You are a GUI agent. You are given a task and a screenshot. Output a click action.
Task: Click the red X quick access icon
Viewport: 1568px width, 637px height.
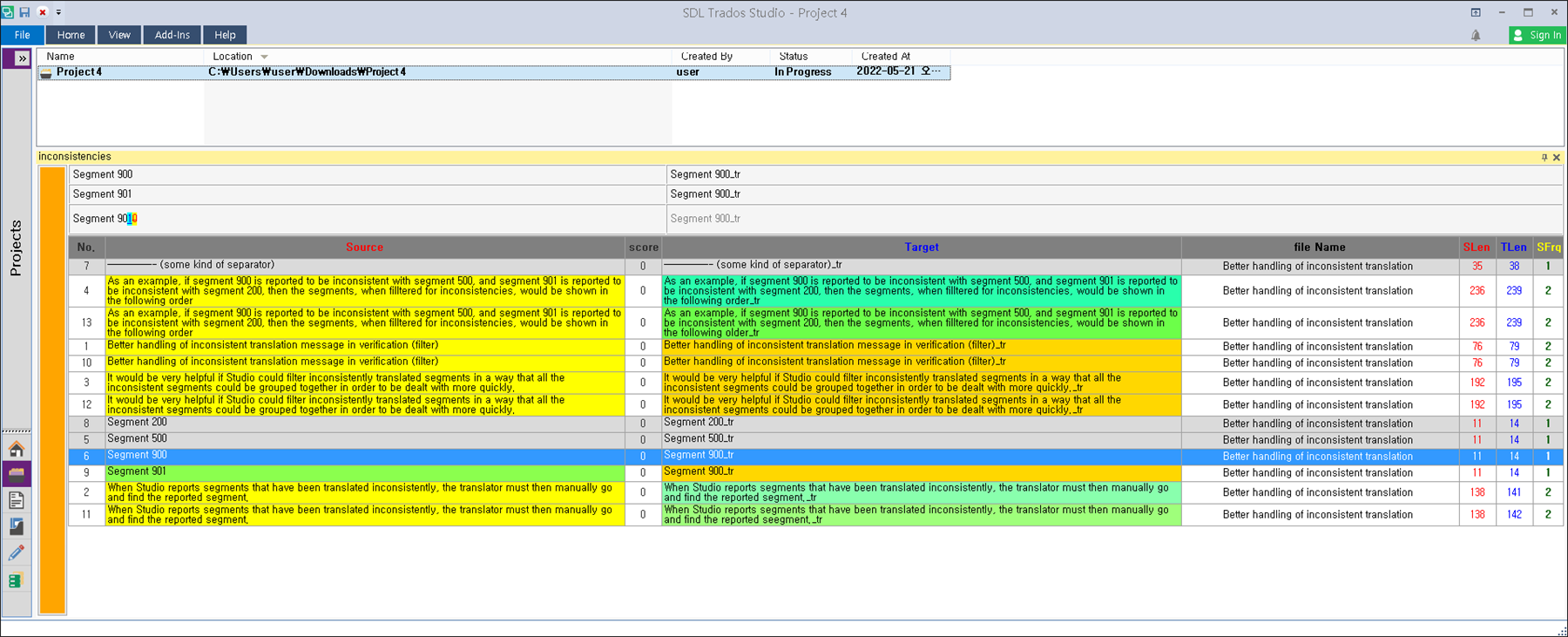coord(42,12)
